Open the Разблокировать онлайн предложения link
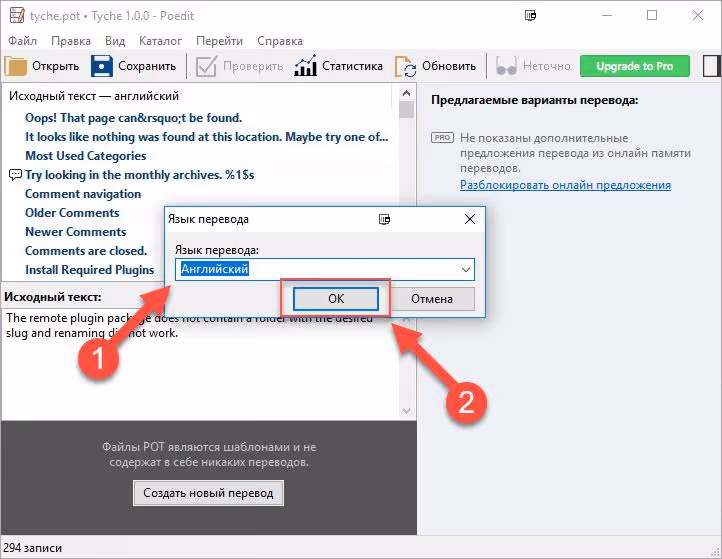Image resolution: width=722 pixels, height=559 pixels. click(x=565, y=185)
